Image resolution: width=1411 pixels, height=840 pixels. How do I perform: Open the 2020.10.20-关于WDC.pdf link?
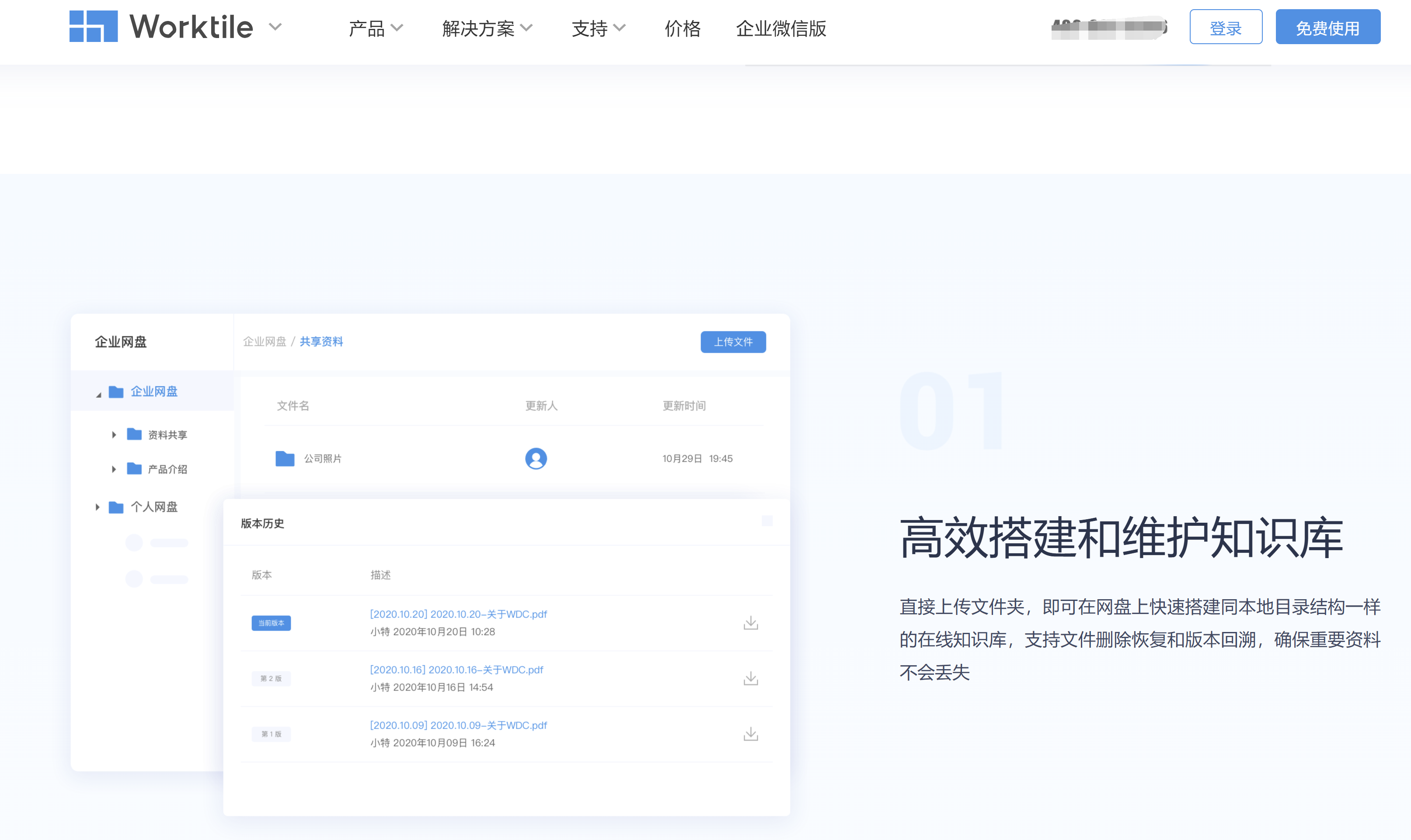(x=458, y=614)
